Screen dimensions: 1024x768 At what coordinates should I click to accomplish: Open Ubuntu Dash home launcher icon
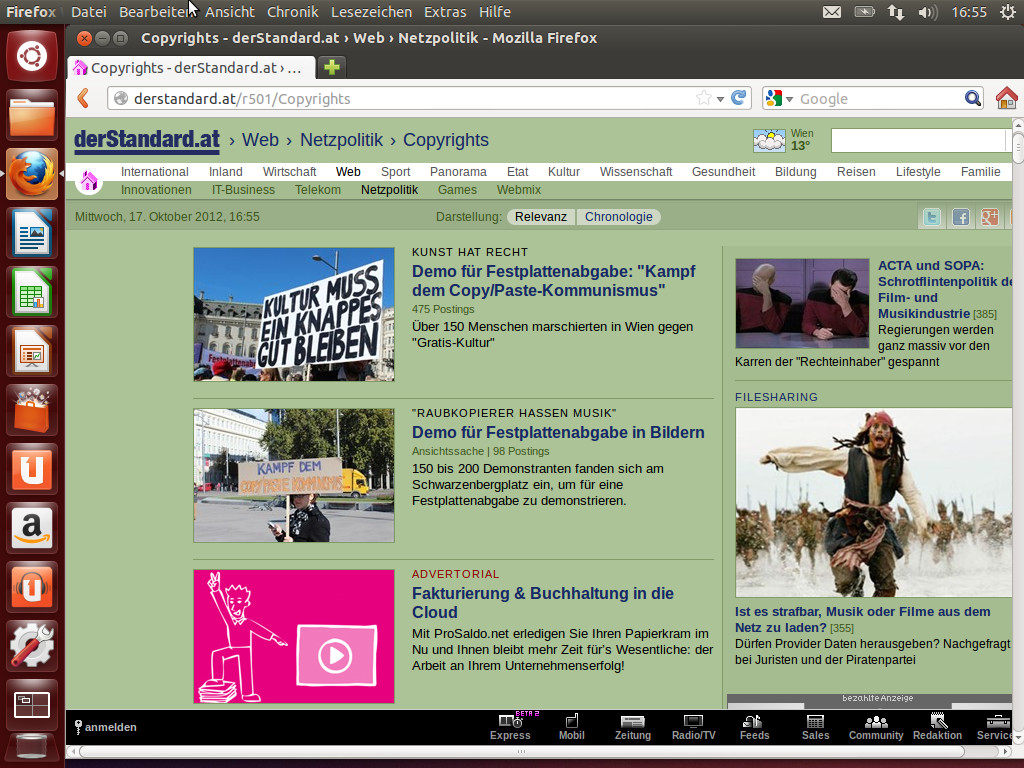(32, 56)
